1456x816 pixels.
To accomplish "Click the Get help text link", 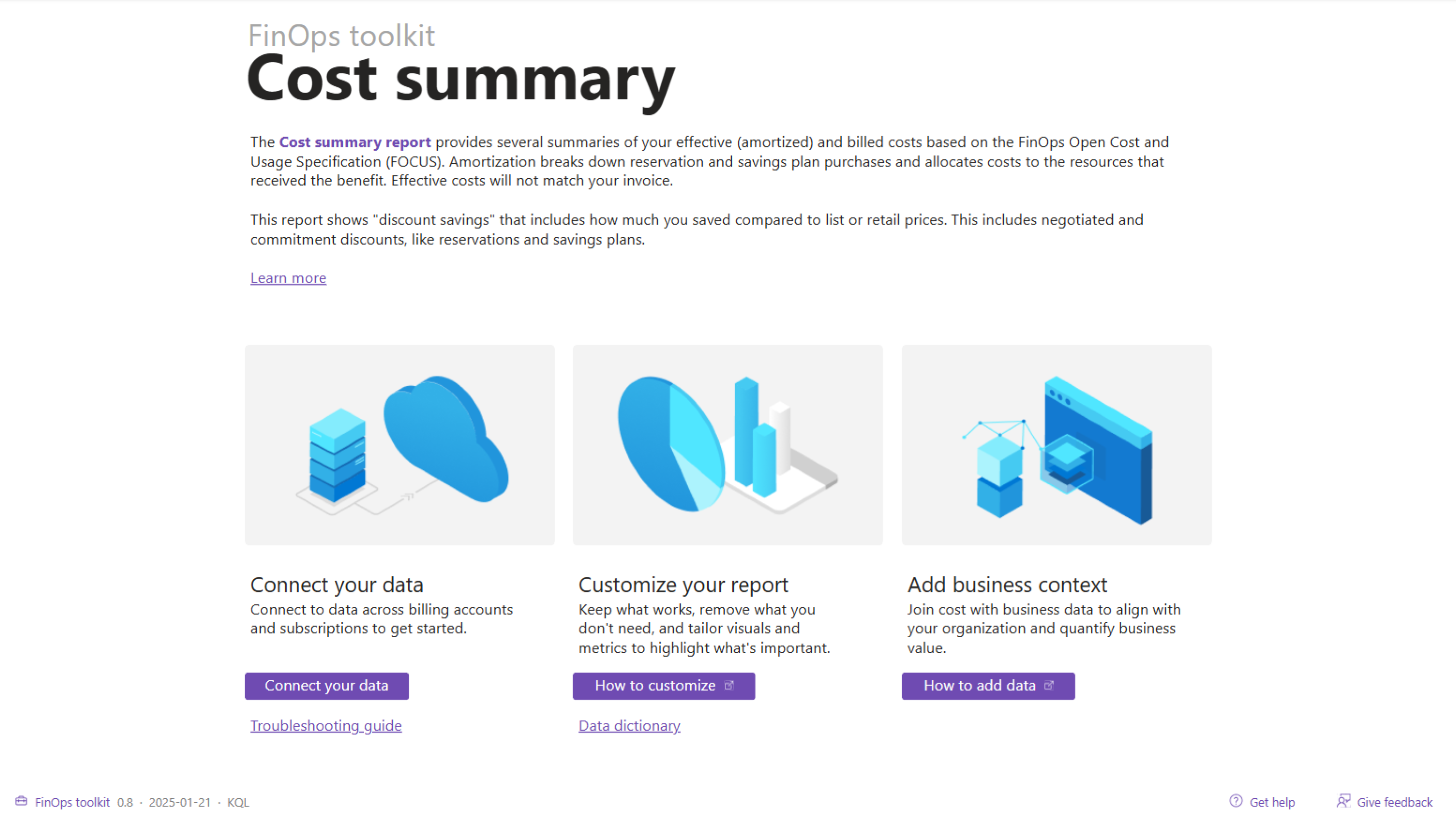I will click(1272, 802).
